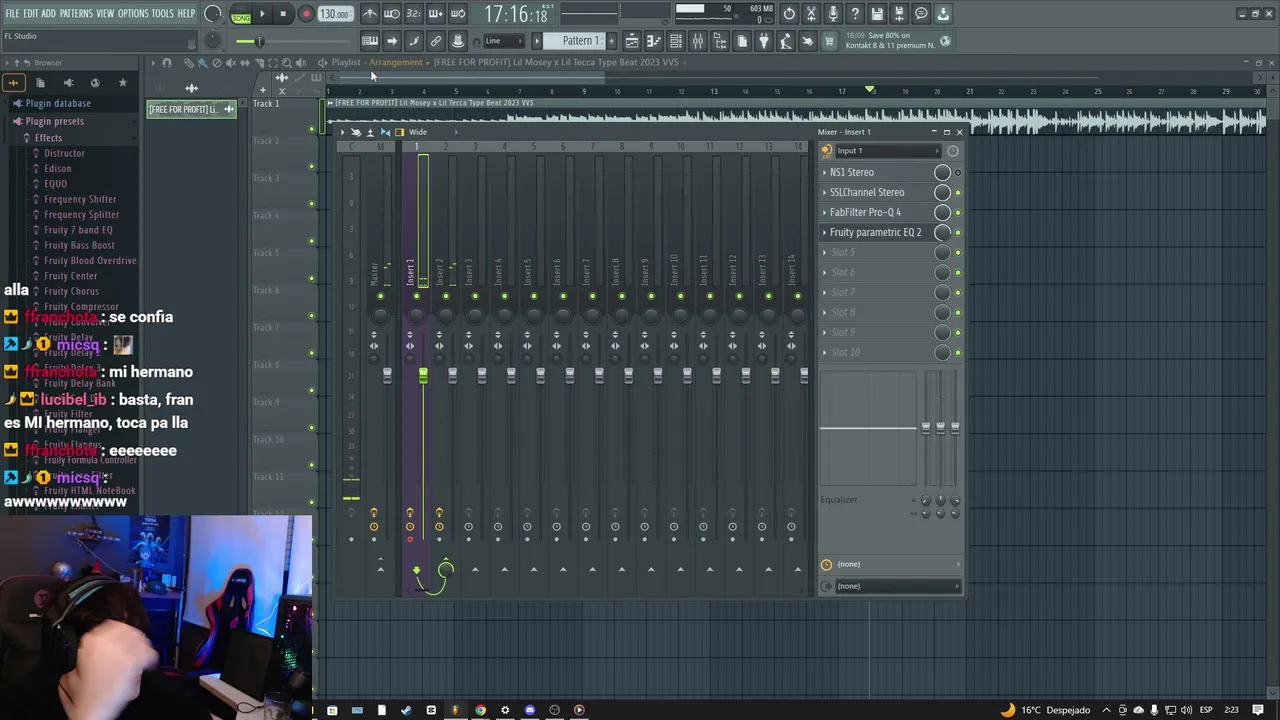Open the chat bubble icon in toolbar
The height and width of the screenshot is (720, 1280).
click(921, 14)
